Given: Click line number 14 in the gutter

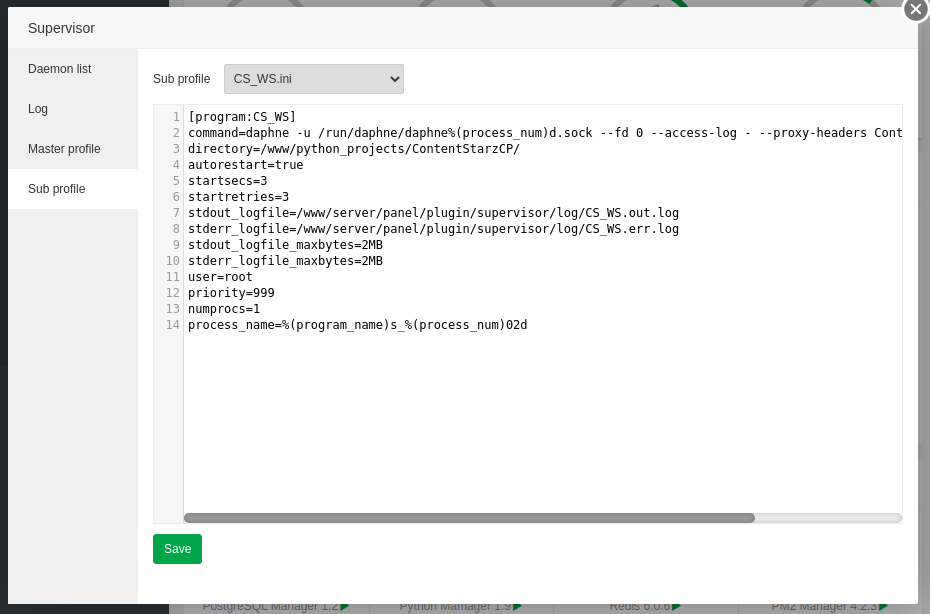Looking at the screenshot, I should pos(173,325).
